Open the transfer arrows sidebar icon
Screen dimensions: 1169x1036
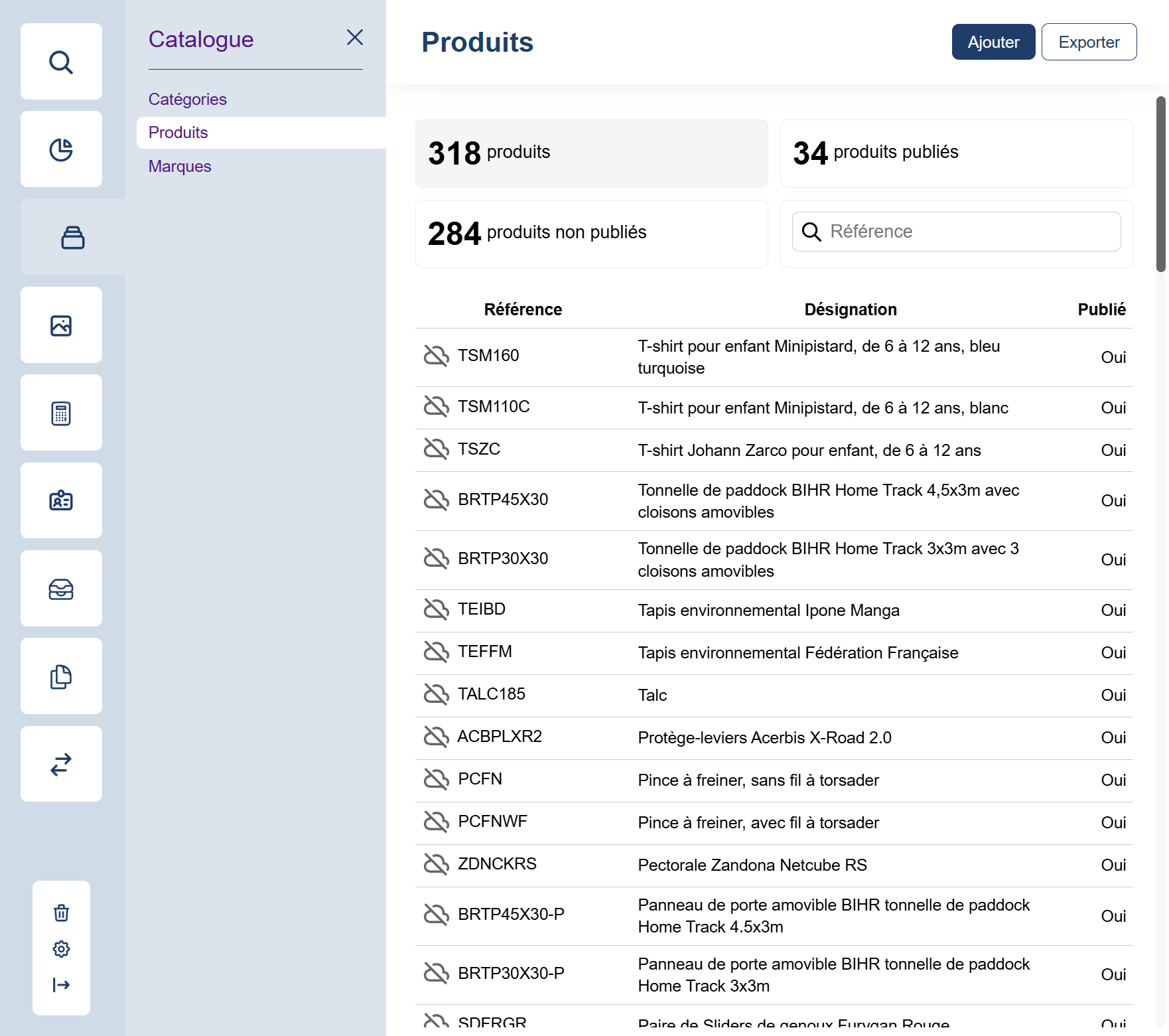[x=61, y=764]
